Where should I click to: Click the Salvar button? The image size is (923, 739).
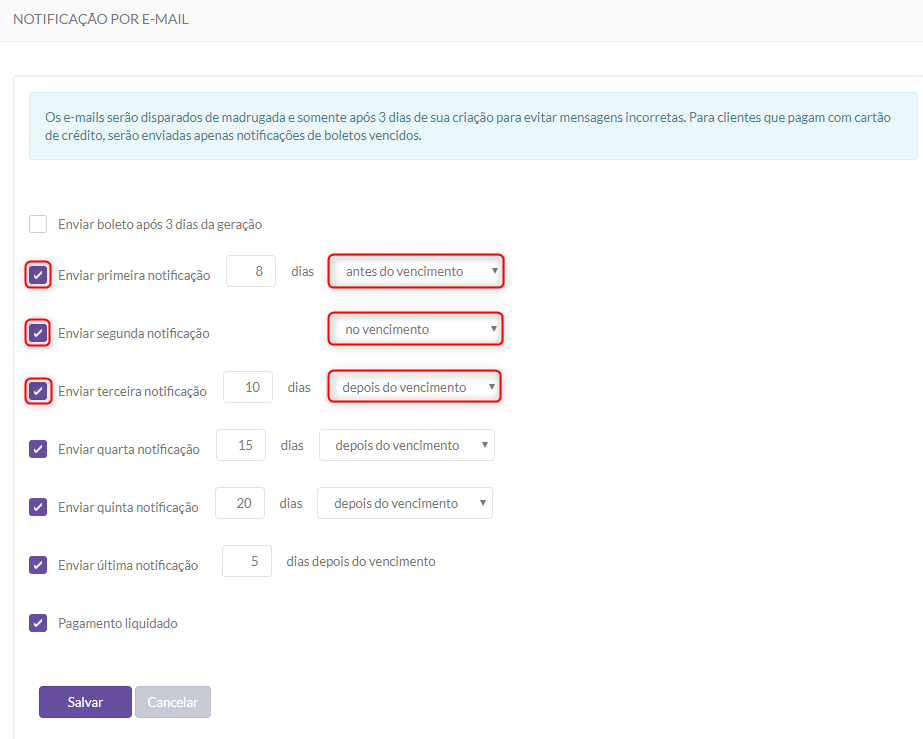click(85, 702)
